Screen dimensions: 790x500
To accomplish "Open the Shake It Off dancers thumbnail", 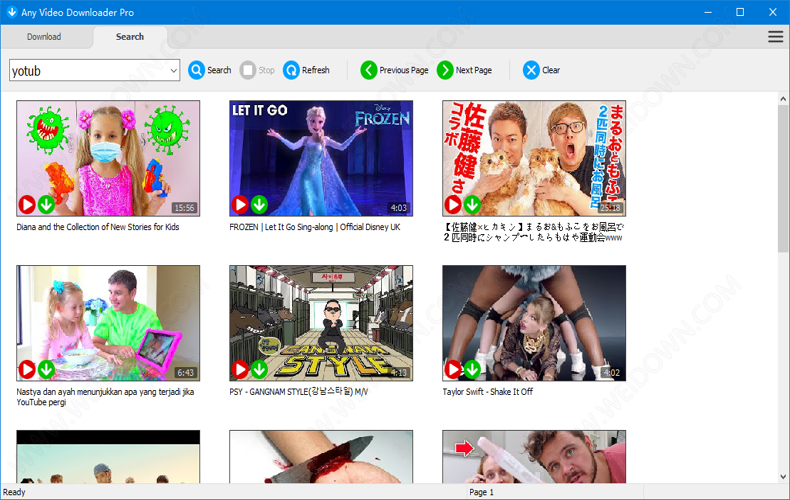I will click(x=534, y=323).
